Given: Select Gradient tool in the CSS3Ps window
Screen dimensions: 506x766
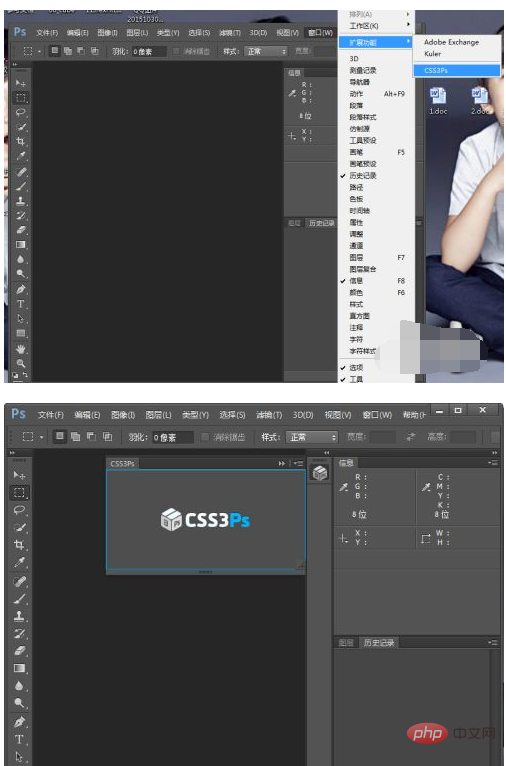Looking at the screenshot, I should tap(20, 668).
